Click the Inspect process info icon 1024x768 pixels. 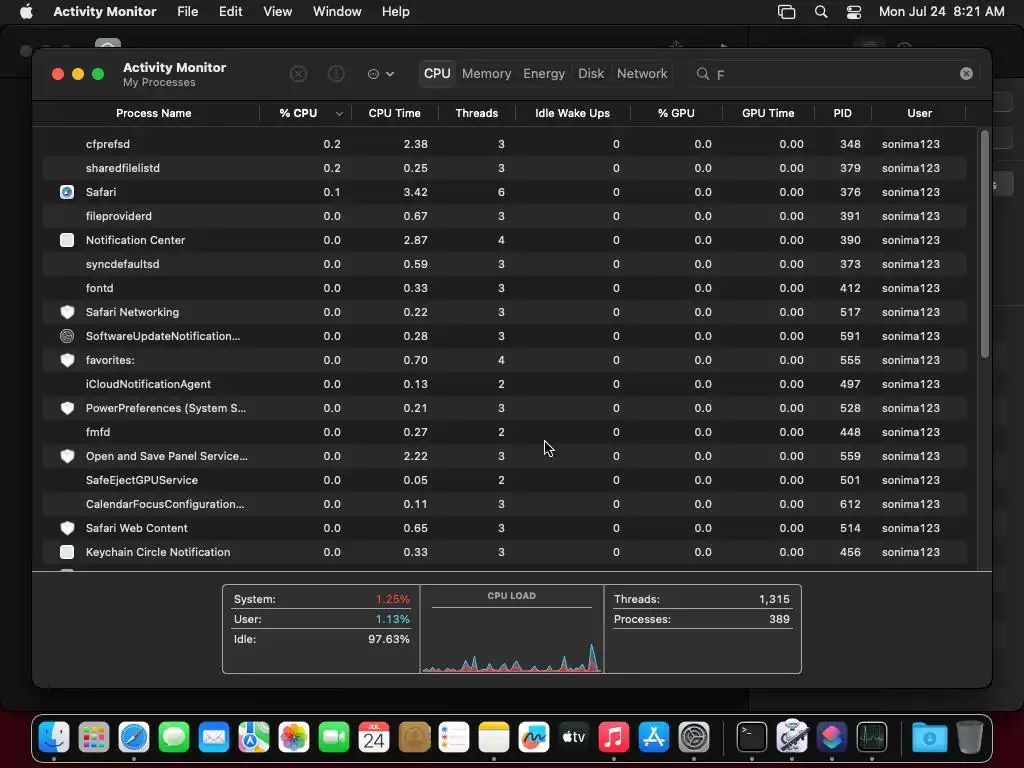(x=336, y=74)
